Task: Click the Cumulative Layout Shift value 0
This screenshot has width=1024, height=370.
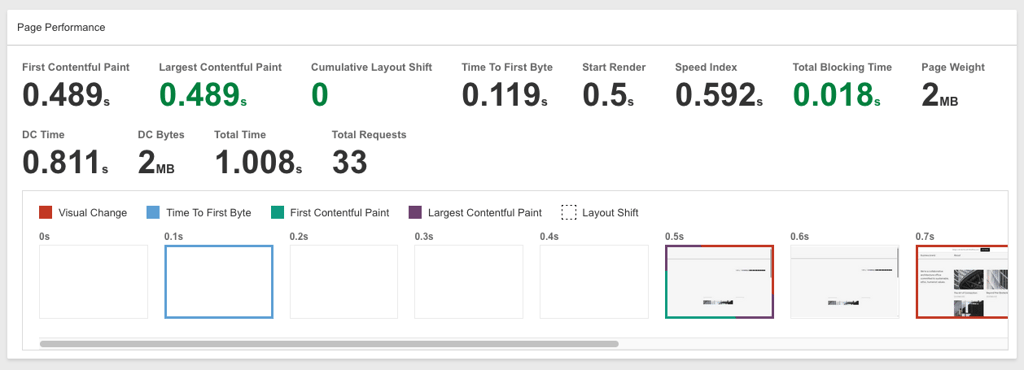Action: pos(319,95)
